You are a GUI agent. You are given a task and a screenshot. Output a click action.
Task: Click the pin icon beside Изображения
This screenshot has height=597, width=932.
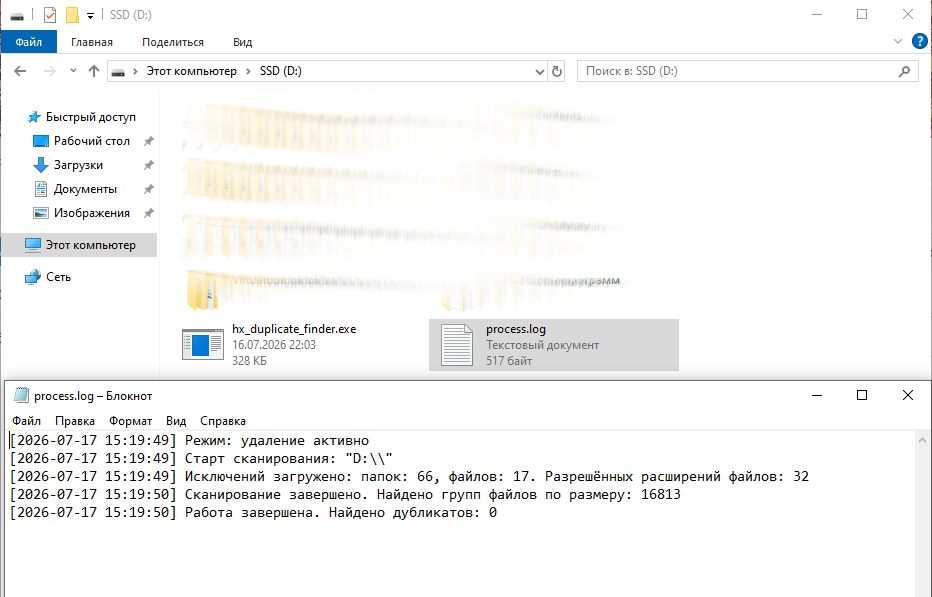coord(149,213)
